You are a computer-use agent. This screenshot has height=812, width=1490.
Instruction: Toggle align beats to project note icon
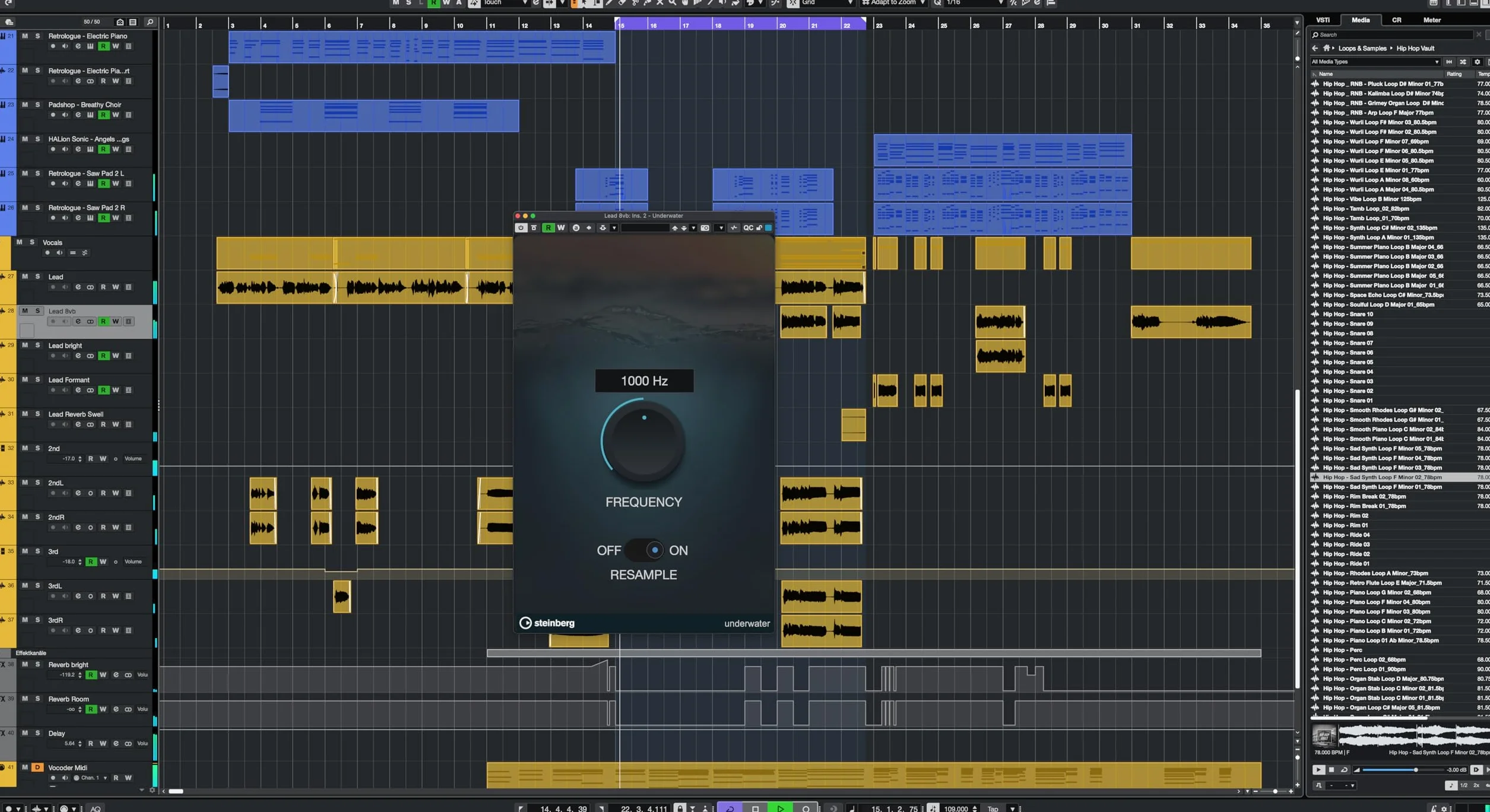click(x=1451, y=786)
